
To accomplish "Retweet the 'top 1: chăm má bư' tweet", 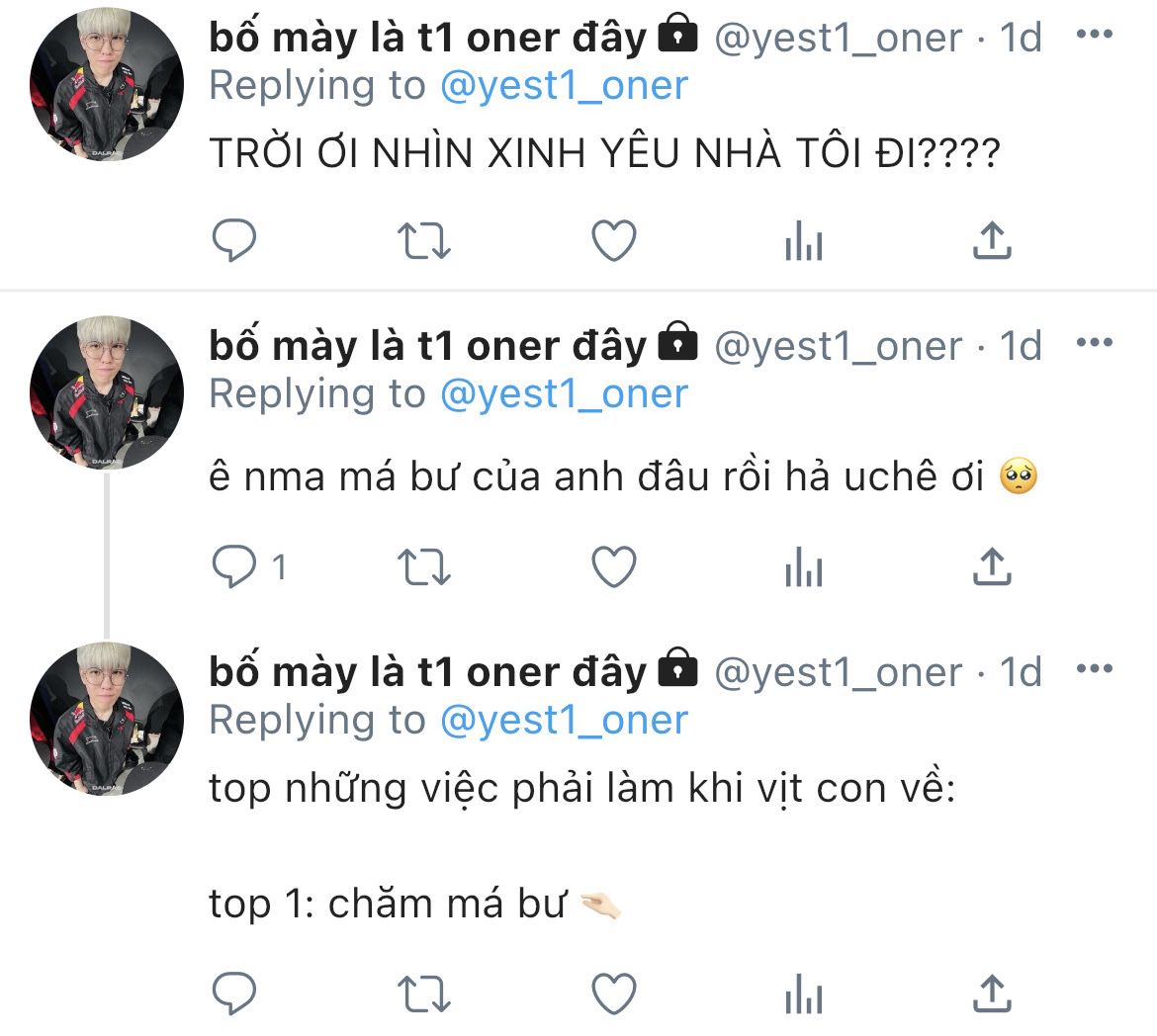I will pos(423,993).
